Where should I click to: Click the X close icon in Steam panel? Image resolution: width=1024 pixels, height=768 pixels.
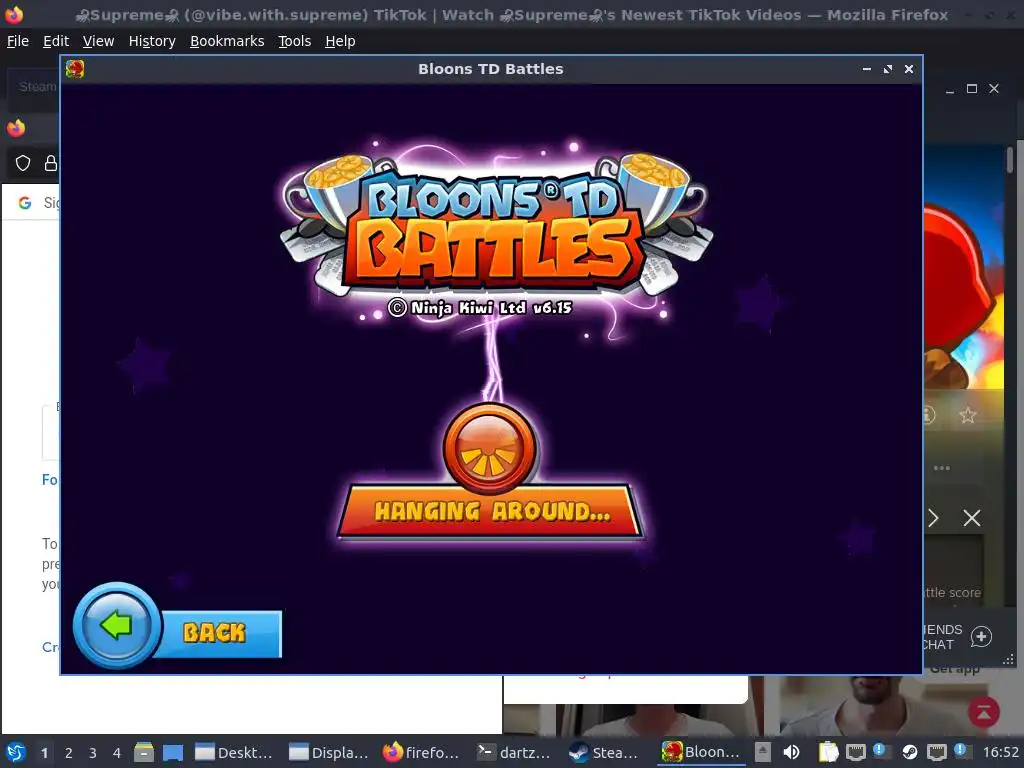pyautogui.click(x=972, y=519)
